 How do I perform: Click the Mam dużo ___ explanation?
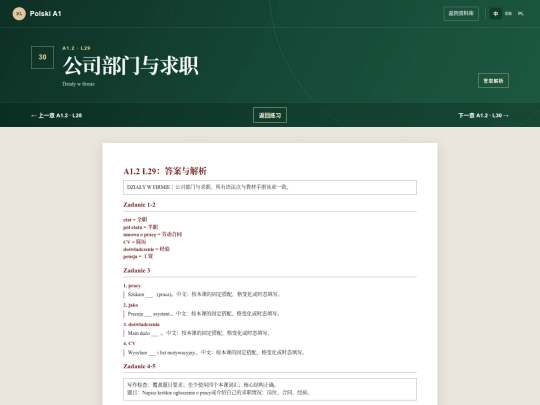[x=199, y=333]
